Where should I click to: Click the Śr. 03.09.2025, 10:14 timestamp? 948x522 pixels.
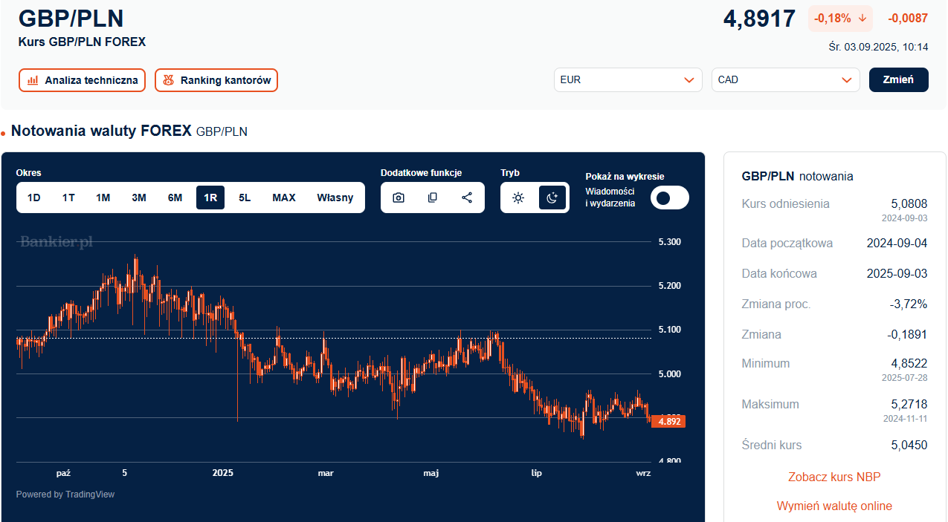tap(878, 47)
